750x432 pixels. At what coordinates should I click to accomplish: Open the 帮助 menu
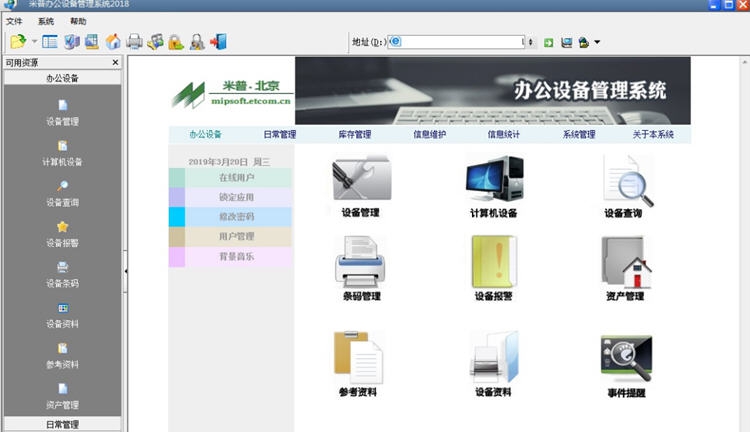tap(78, 21)
